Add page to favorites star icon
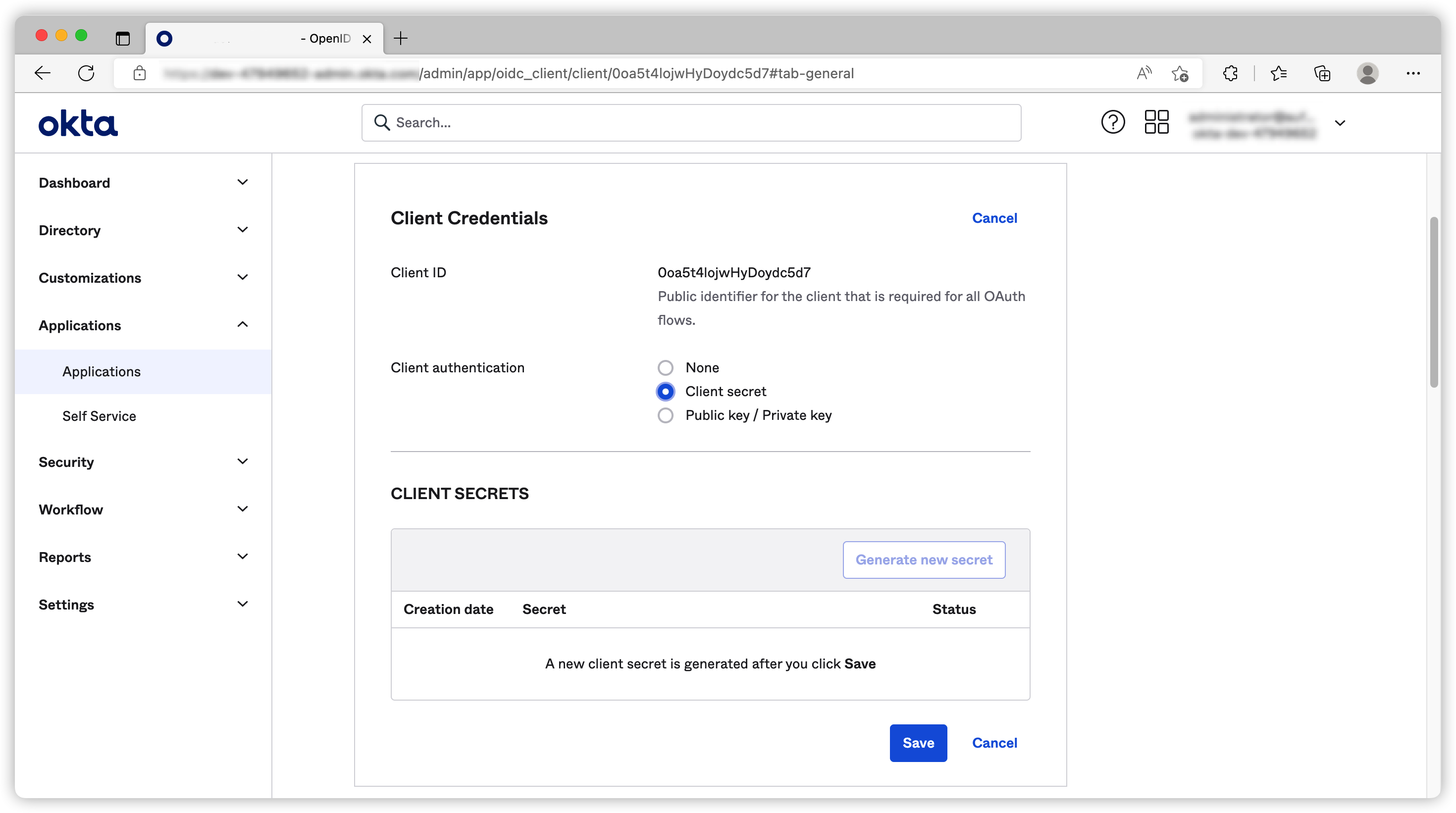The height and width of the screenshot is (813, 1456). [1180, 73]
